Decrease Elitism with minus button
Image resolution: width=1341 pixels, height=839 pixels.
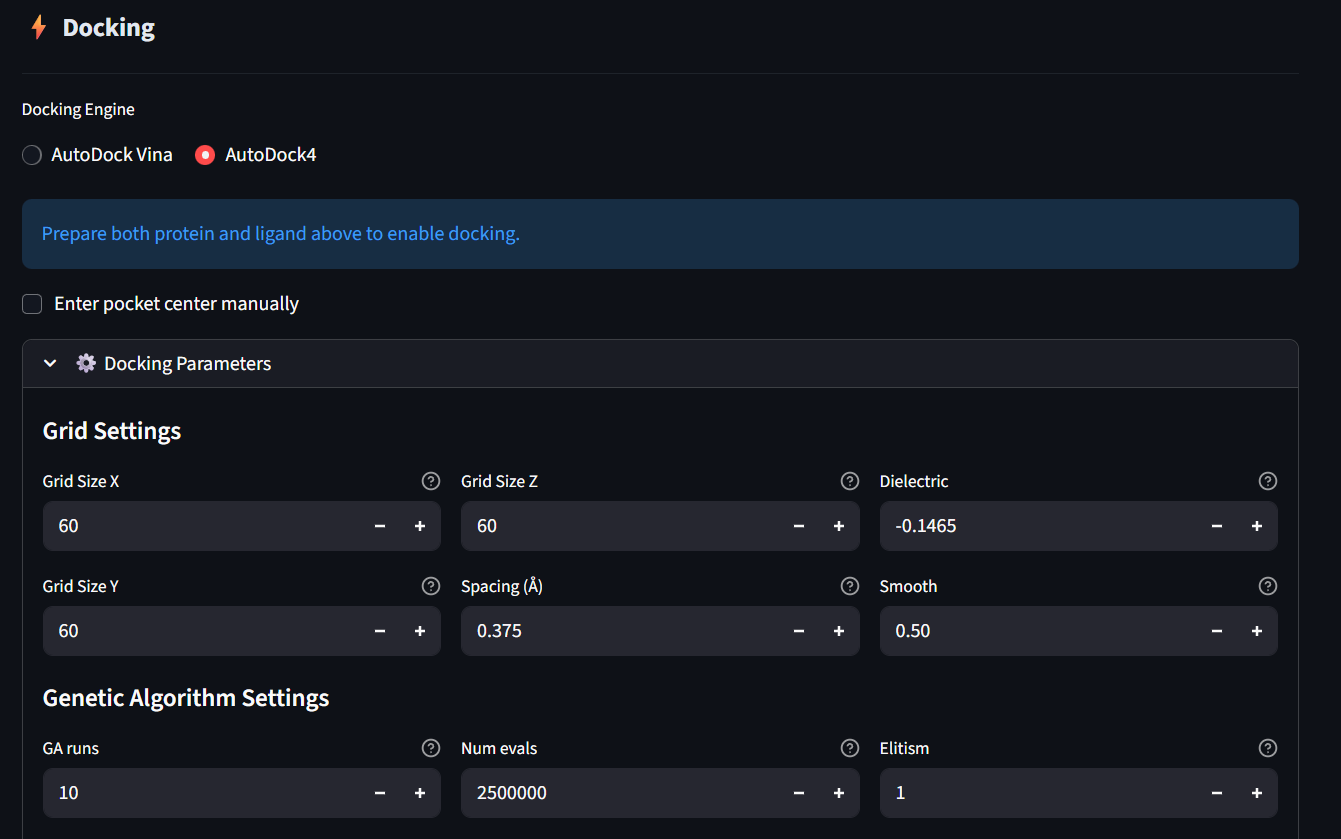click(x=1217, y=793)
